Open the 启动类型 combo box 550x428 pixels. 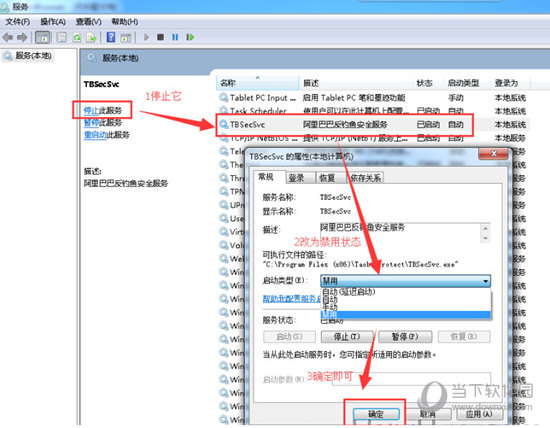tap(405, 281)
